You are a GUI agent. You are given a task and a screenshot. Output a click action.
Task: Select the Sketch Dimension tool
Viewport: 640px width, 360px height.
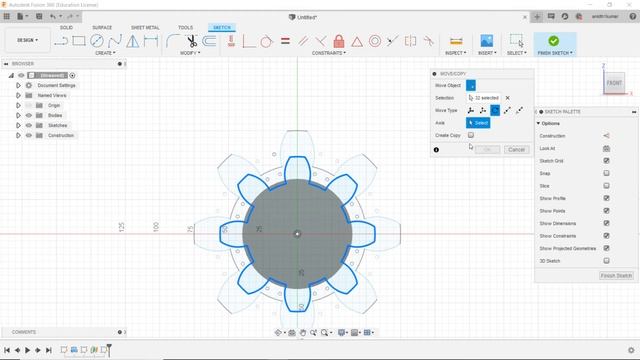[151, 41]
